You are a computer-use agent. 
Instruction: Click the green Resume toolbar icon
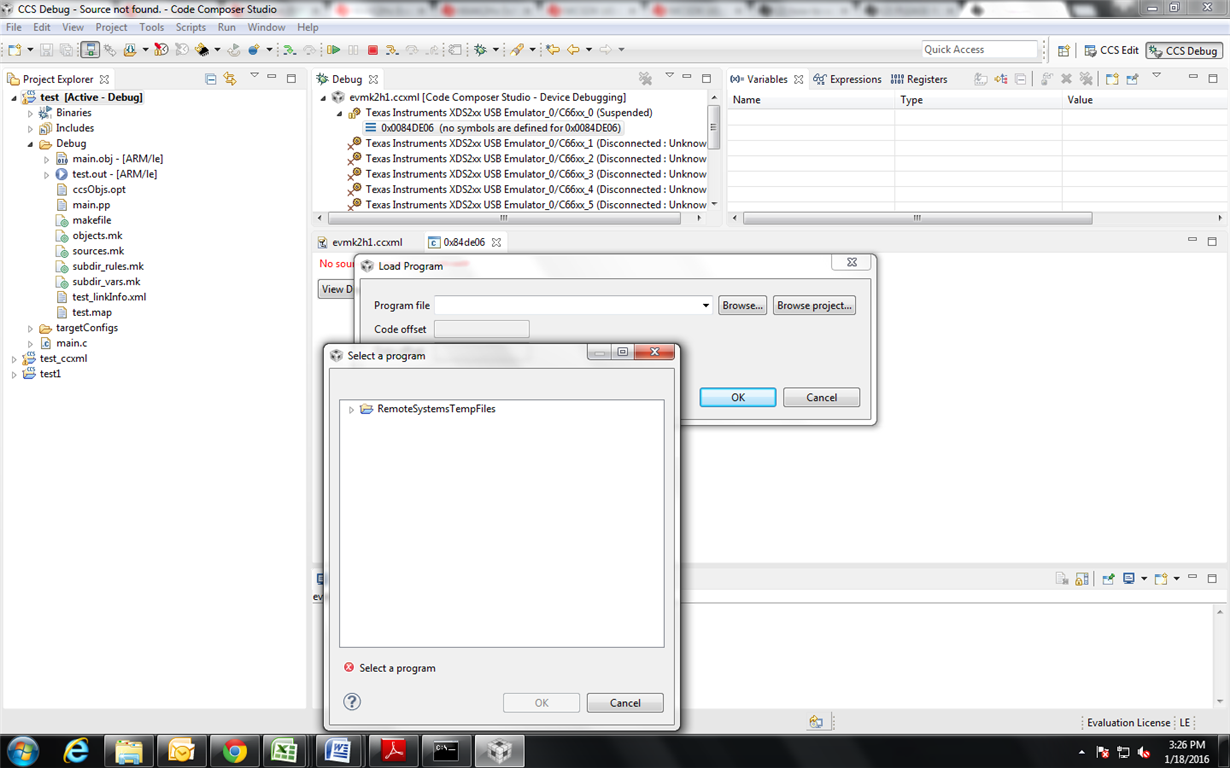click(x=334, y=49)
